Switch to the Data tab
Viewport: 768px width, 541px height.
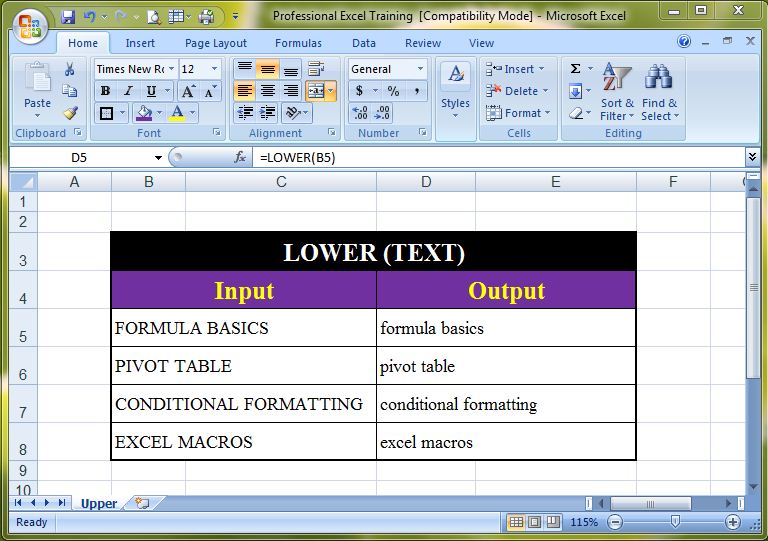point(363,43)
